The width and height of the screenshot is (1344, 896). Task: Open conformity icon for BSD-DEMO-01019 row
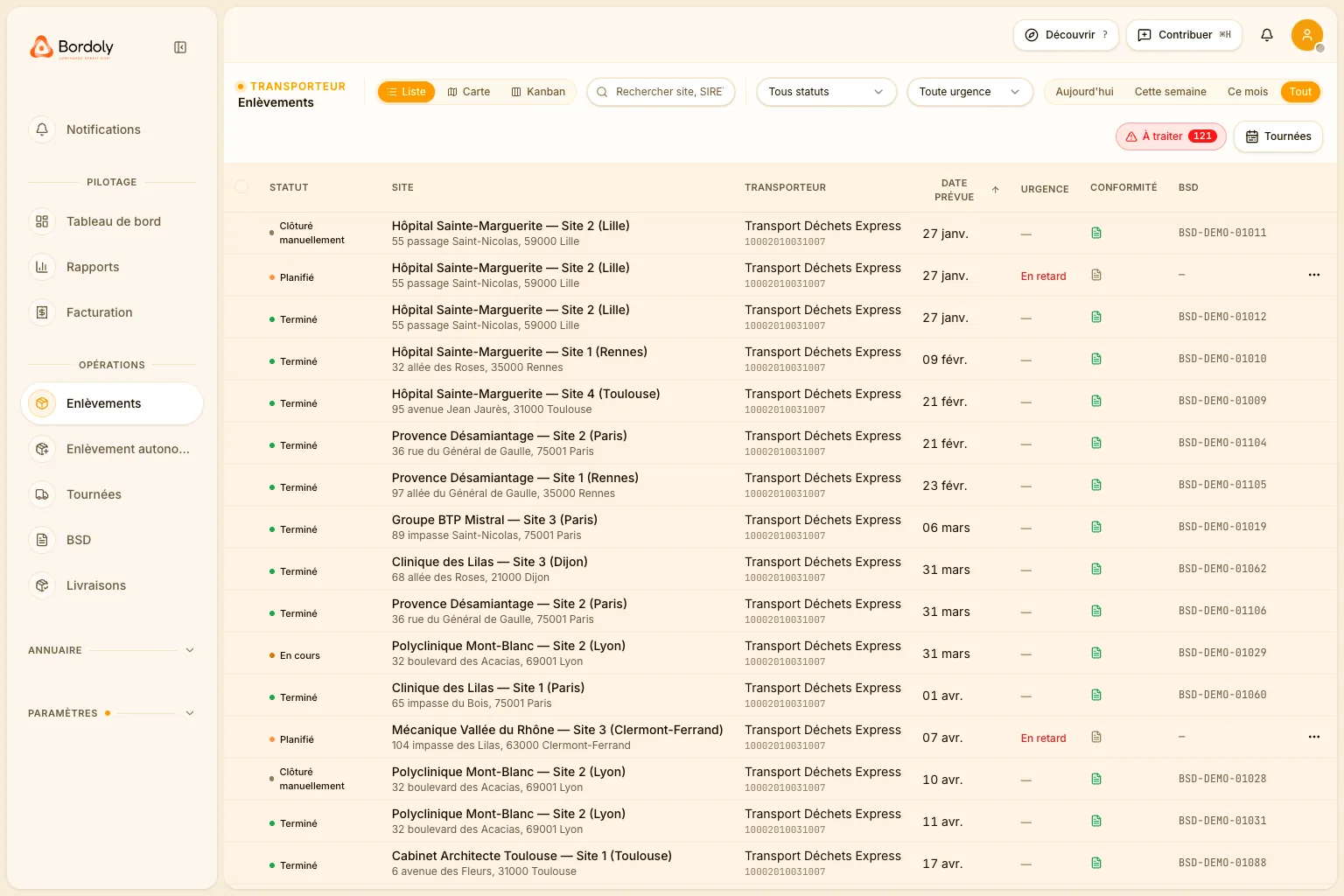point(1096,527)
